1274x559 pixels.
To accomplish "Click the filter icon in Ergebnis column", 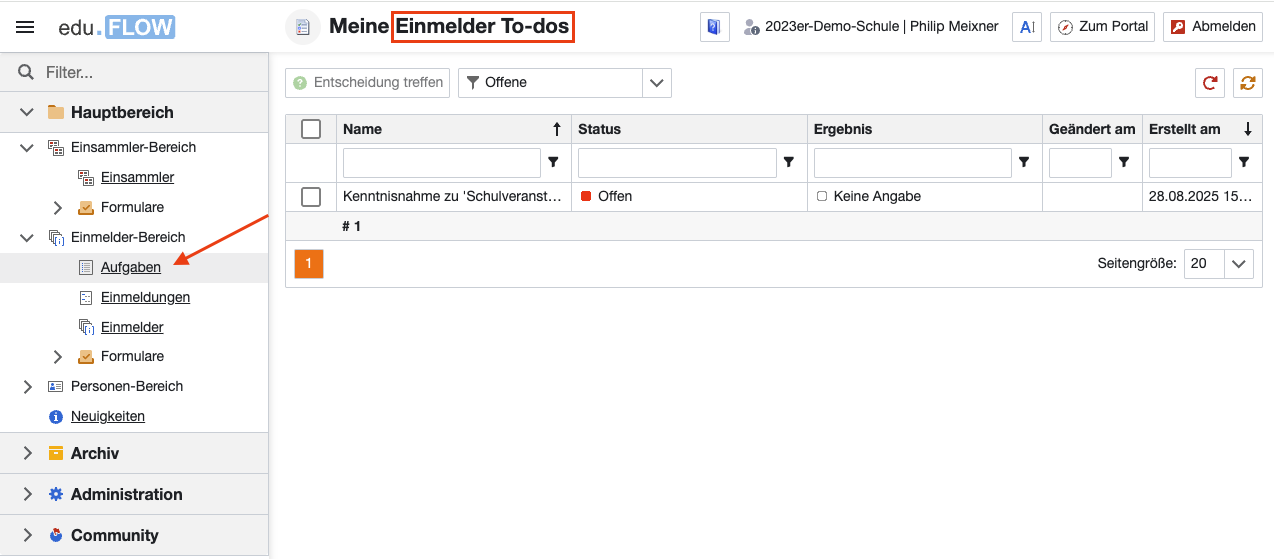I will click(1024, 162).
